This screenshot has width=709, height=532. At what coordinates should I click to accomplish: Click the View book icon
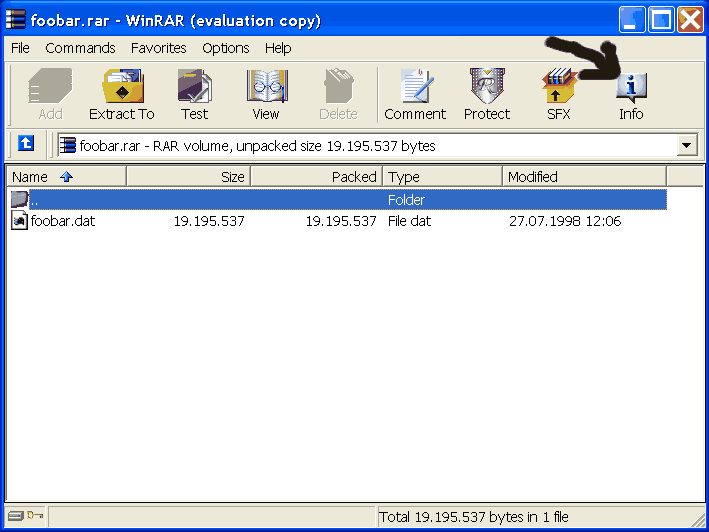pos(267,86)
